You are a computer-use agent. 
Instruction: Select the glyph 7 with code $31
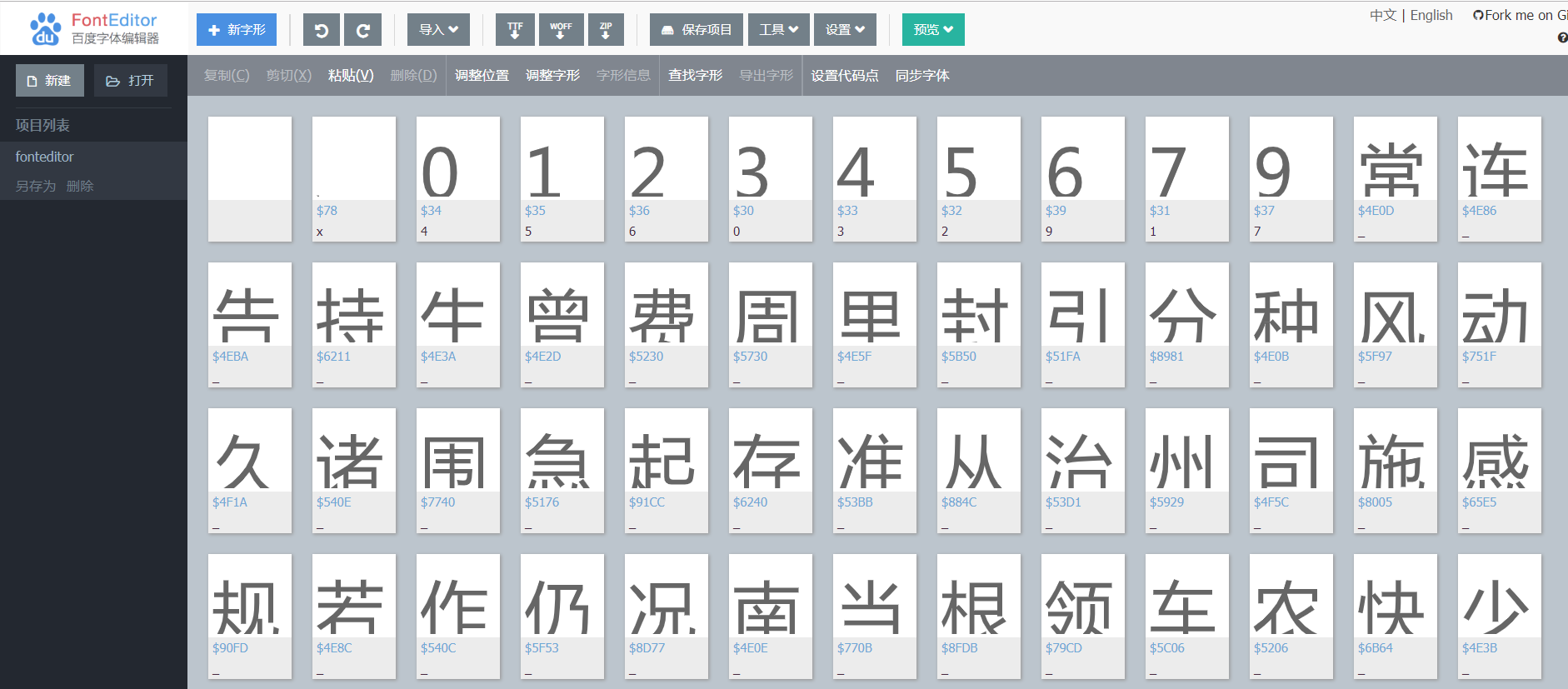(x=1187, y=179)
